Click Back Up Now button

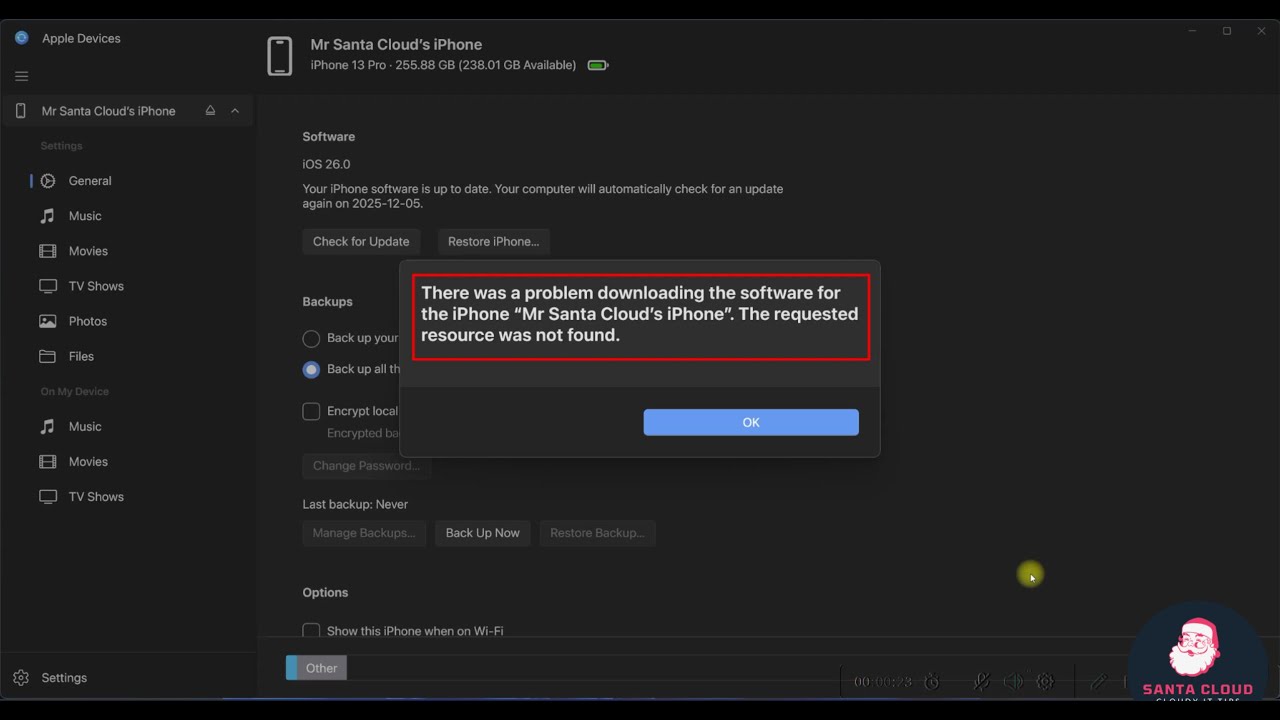[x=483, y=533]
